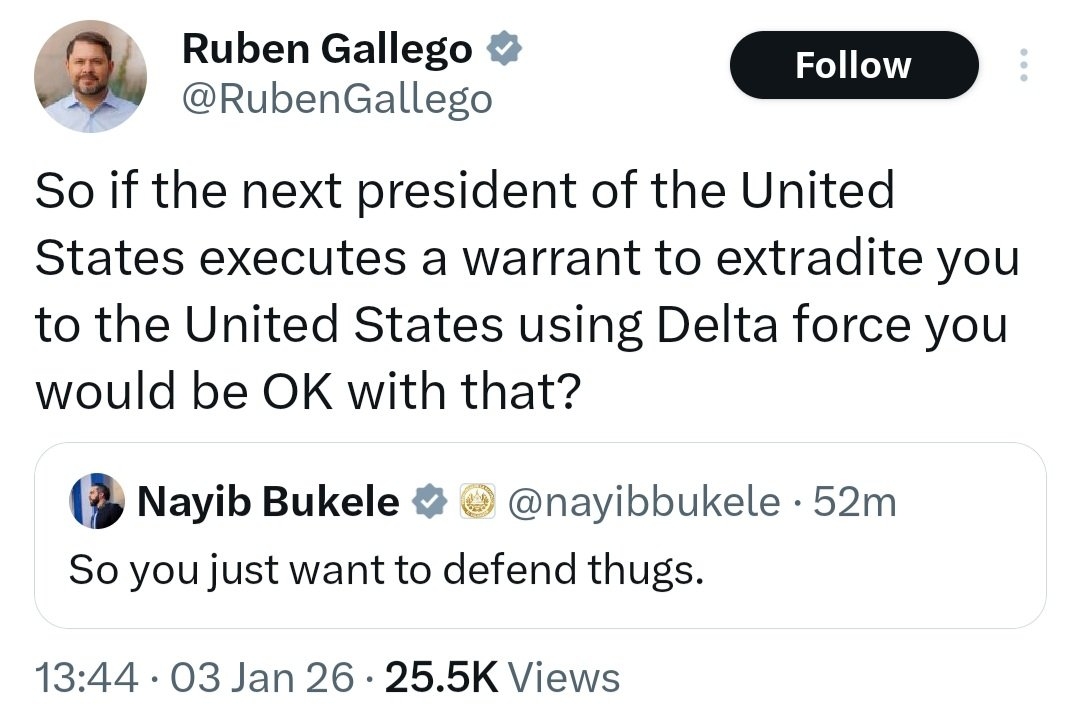1080x723 pixels.
Task: Click the word Views in footer
Action: [564, 677]
